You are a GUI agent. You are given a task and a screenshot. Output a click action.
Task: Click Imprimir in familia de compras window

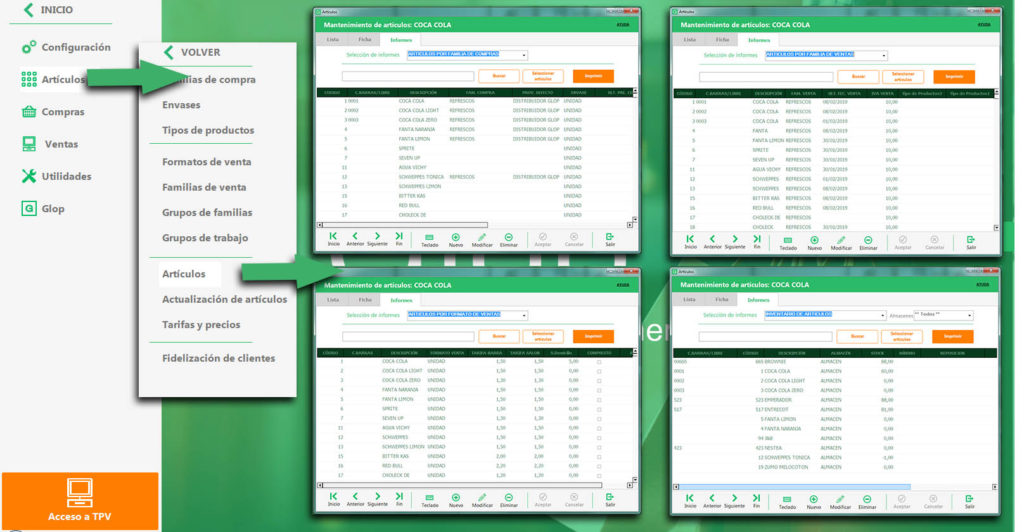(593, 76)
